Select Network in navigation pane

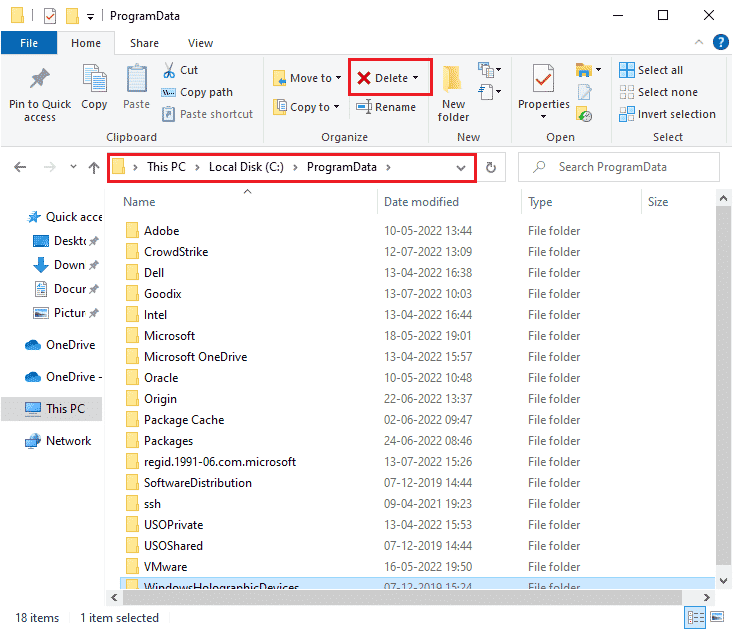click(x=58, y=441)
